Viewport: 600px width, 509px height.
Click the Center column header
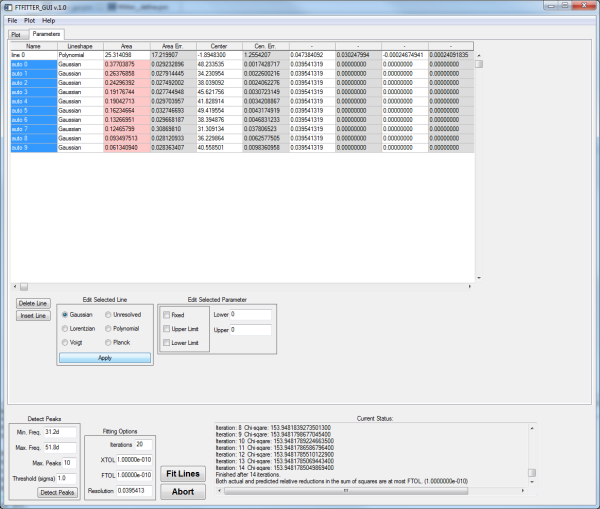[219, 46]
